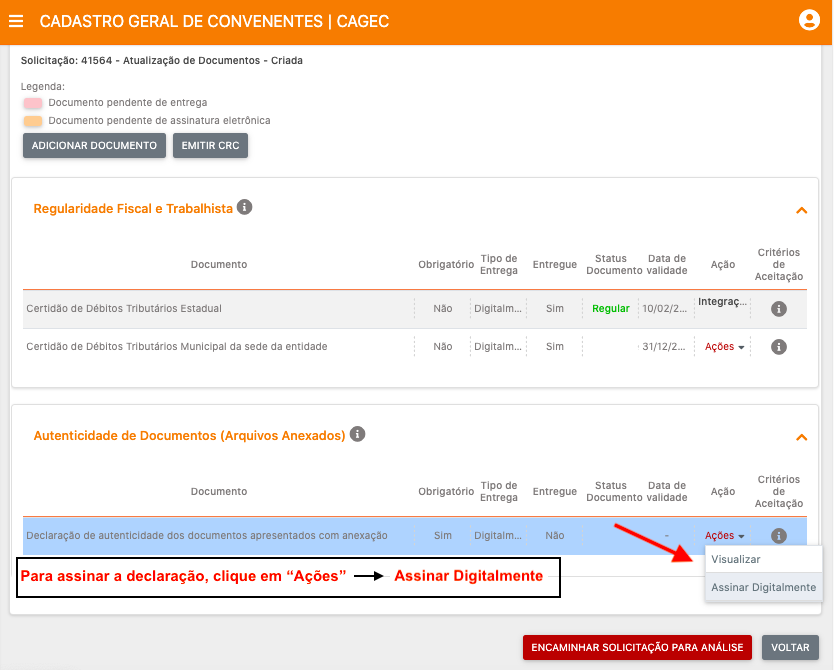Click the Adicionar Documento button
The image size is (834, 670).
(x=94, y=146)
